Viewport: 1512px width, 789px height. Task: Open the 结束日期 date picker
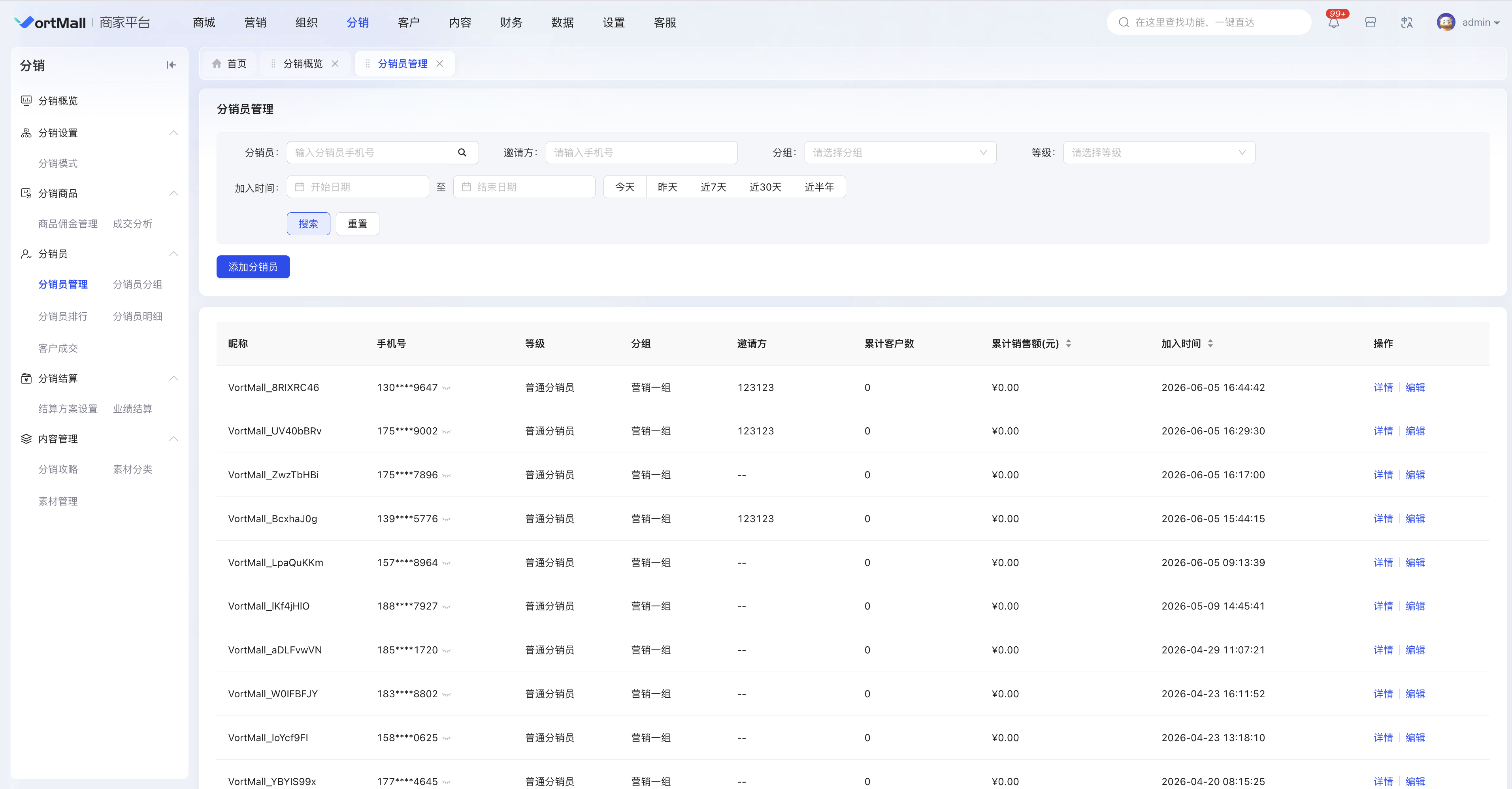[524, 187]
